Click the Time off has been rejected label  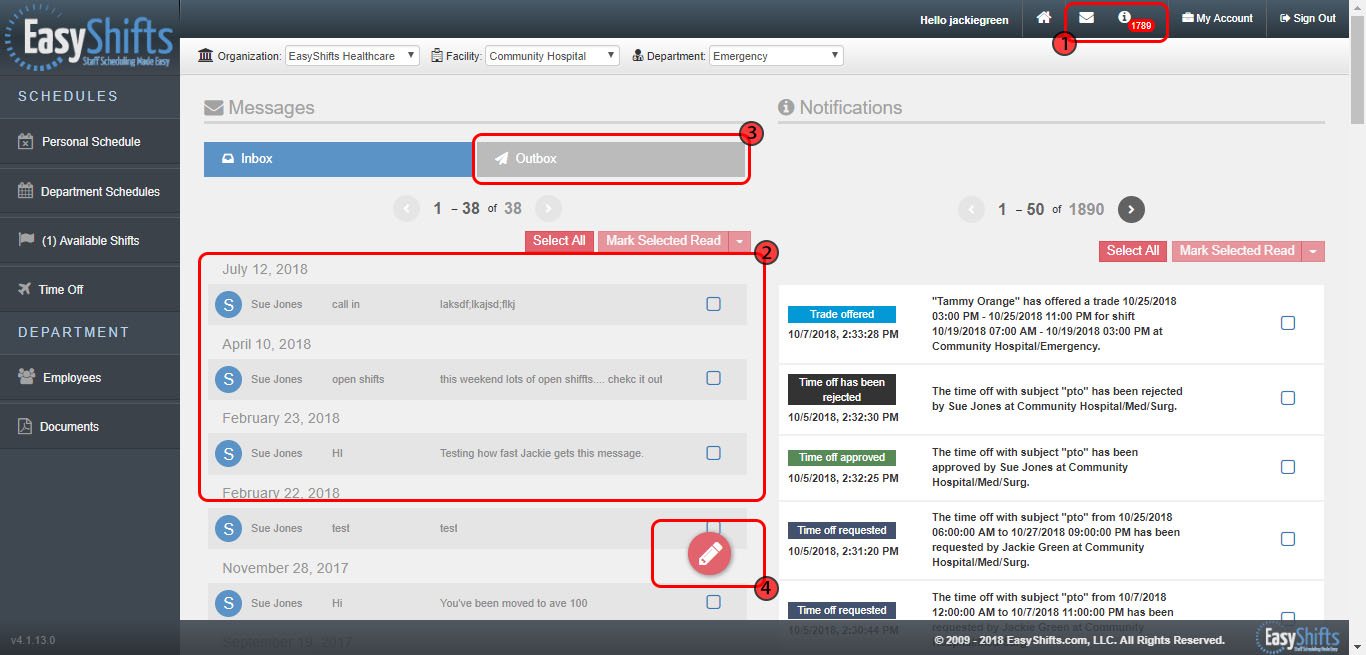pyautogui.click(x=842, y=390)
